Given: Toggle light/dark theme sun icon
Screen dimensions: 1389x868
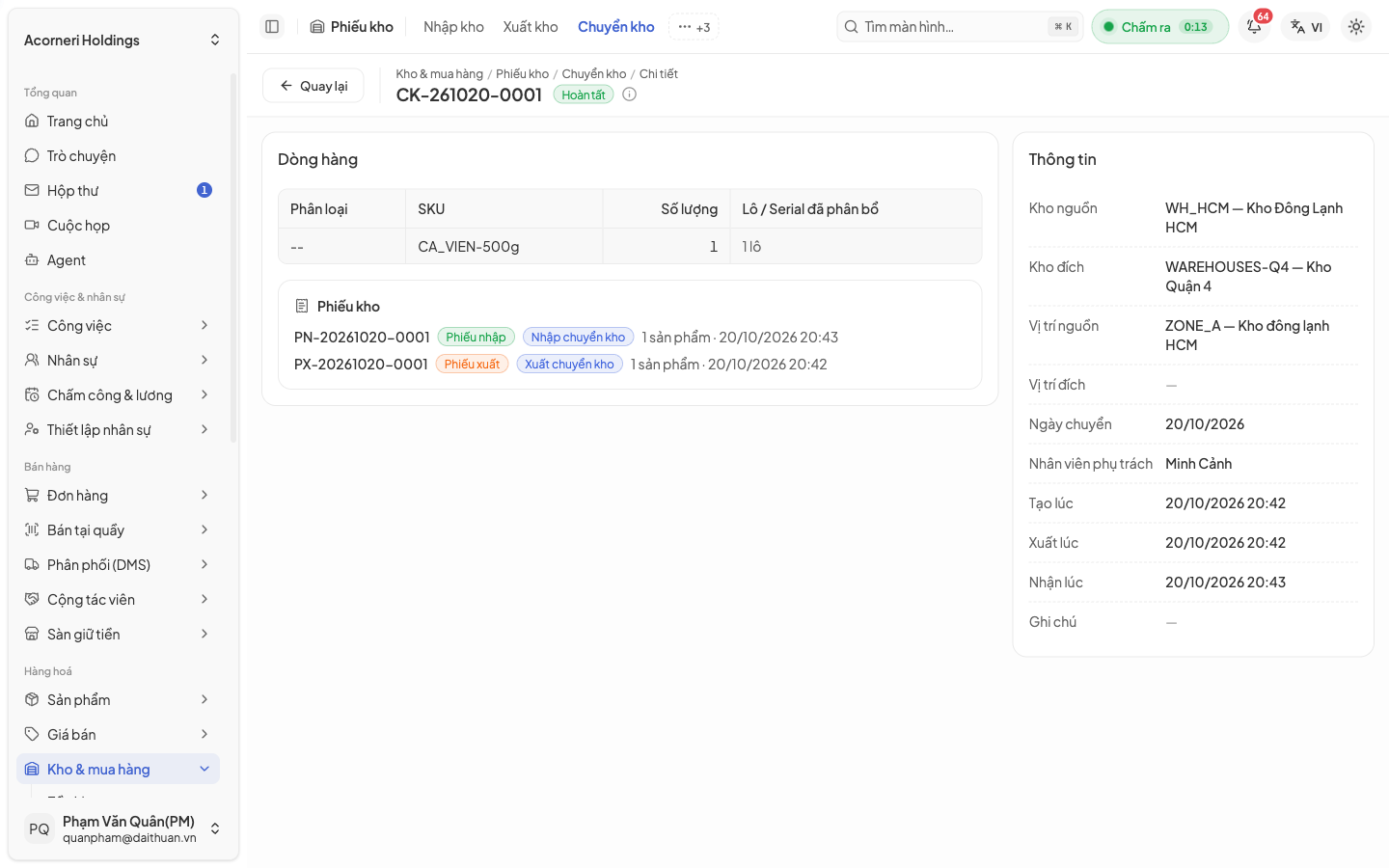Looking at the screenshot, I should tap(1356, 27).
